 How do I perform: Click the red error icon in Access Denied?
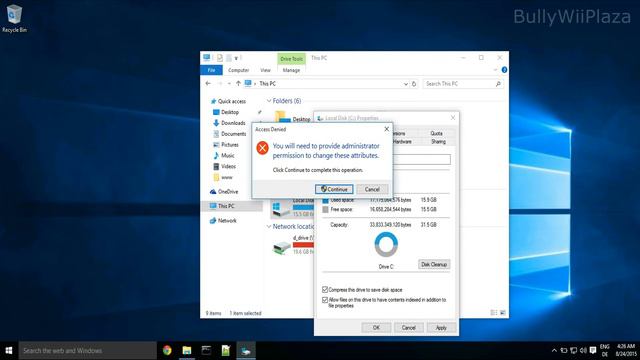(x=262, y=148)
